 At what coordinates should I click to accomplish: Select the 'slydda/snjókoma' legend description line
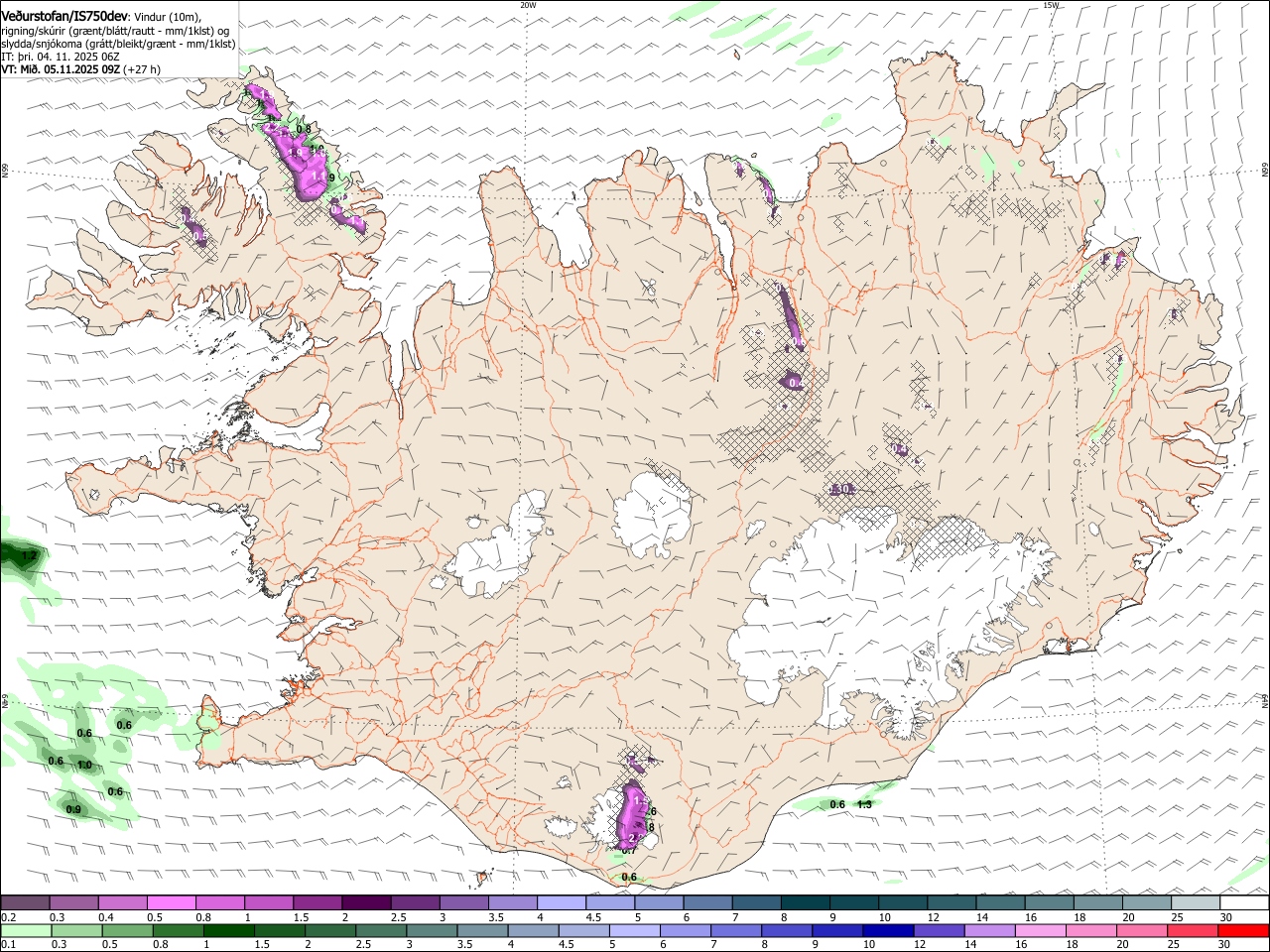(119, 43)
